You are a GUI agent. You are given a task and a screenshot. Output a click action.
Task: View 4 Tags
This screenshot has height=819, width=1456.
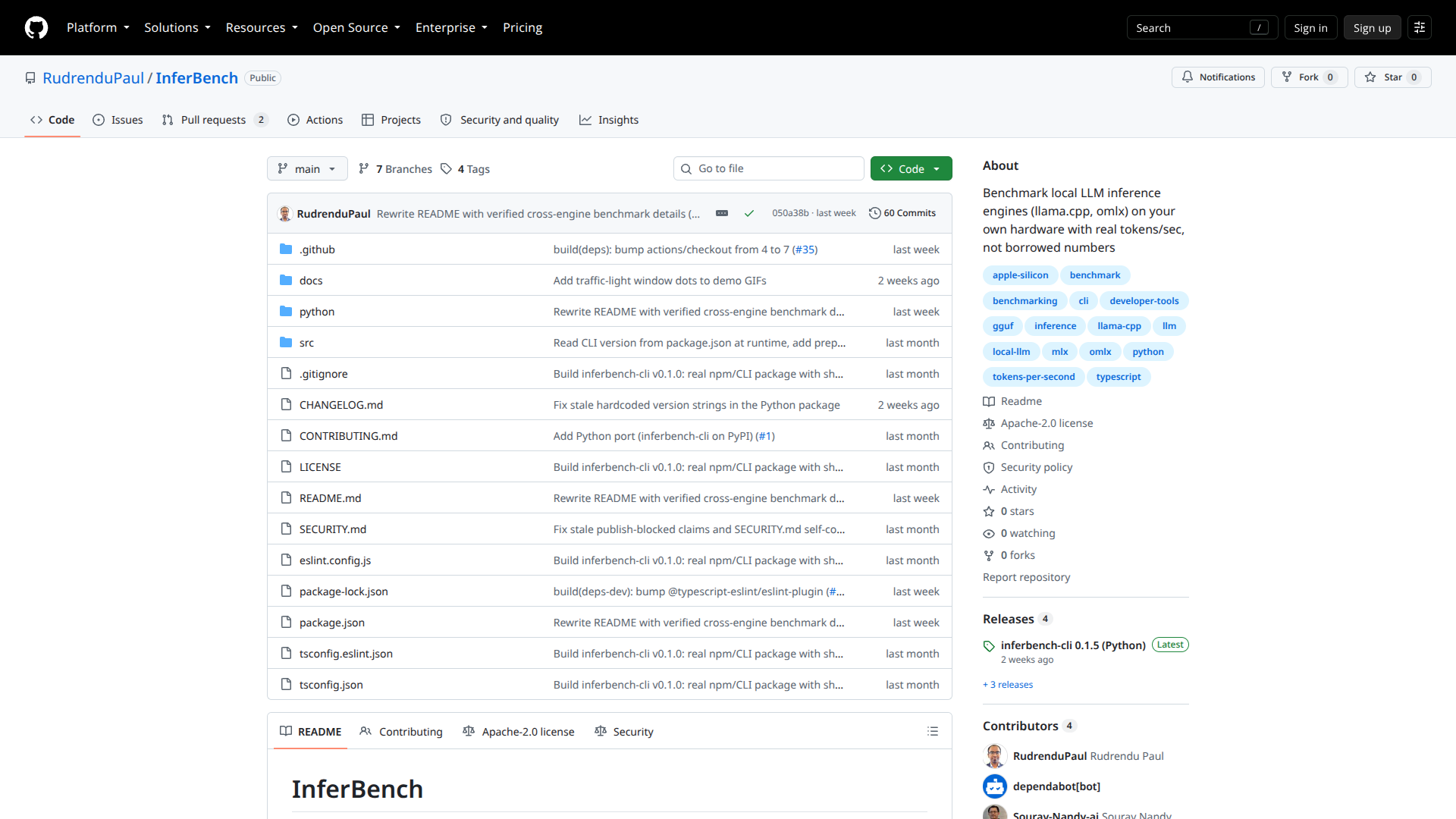coord(466,169)
